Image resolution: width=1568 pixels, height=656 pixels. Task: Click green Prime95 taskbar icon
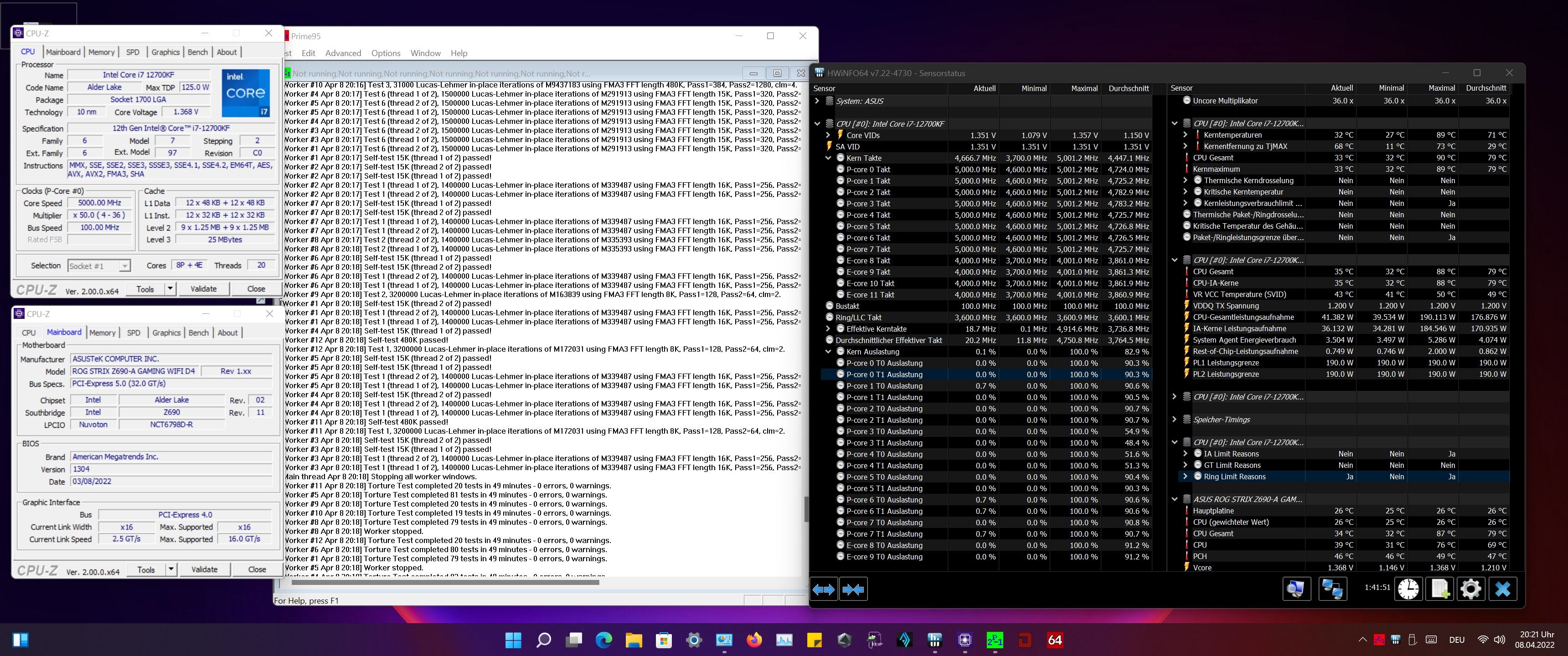995,640
